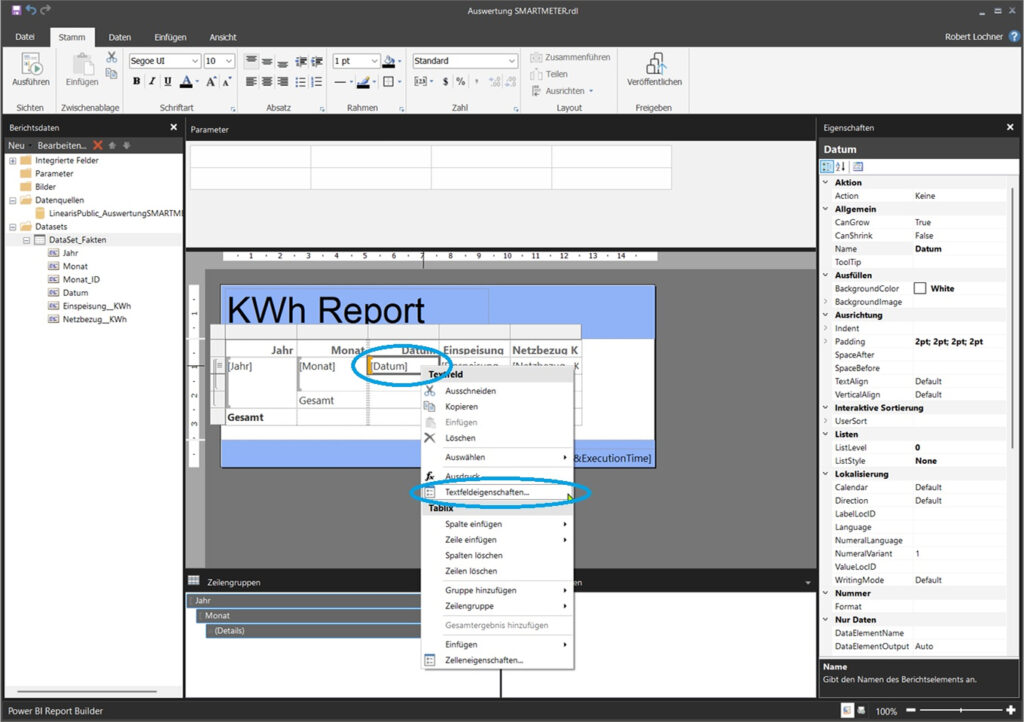The height and width of the screenshot is (722, 1024).
Task: Click the undo arrow in title bar
Action: coord(31,10)
